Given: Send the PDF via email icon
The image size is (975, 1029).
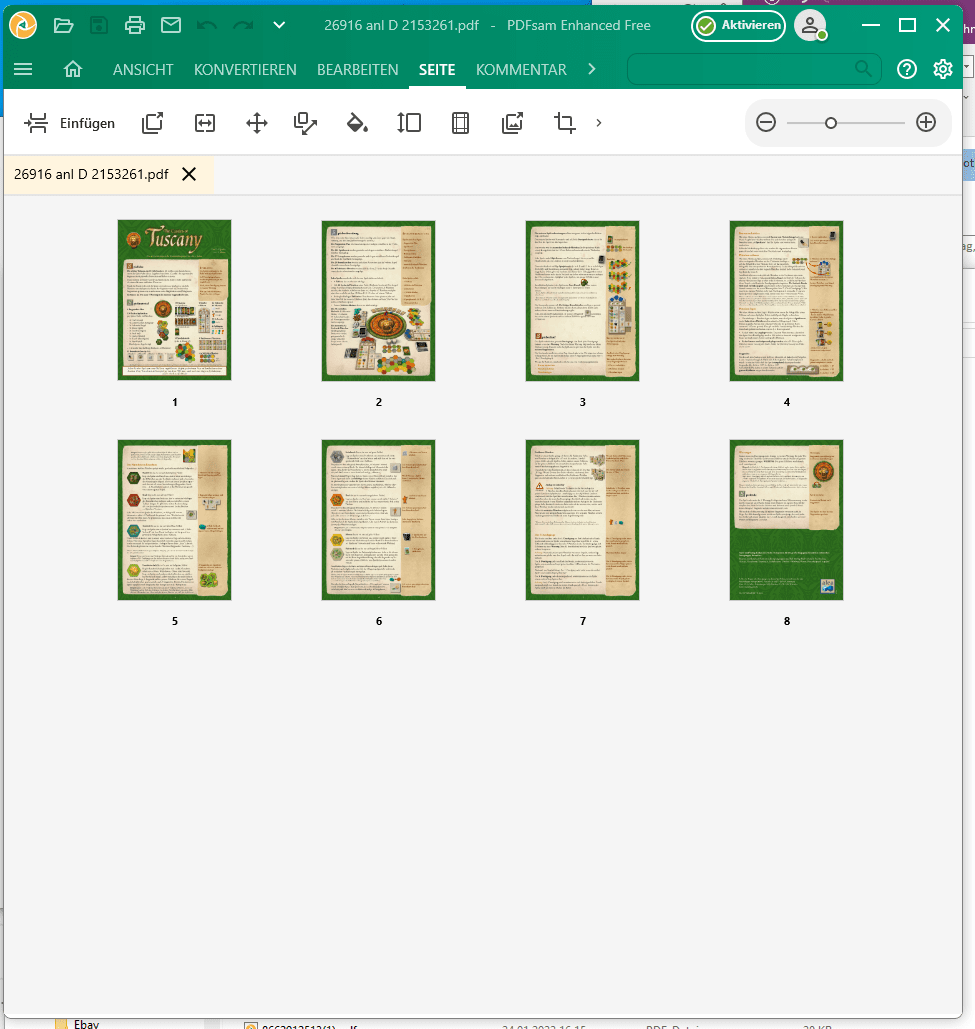Looking at the screenshot, I should 171,26.
